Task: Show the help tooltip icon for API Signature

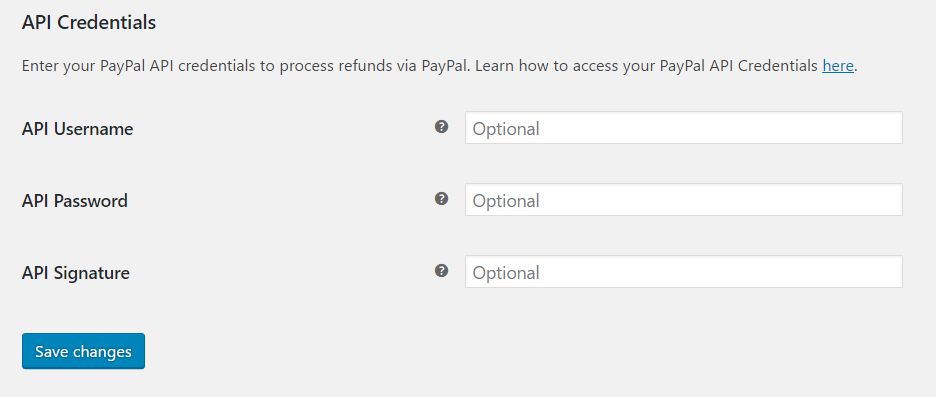Action: tap(441, 271)
